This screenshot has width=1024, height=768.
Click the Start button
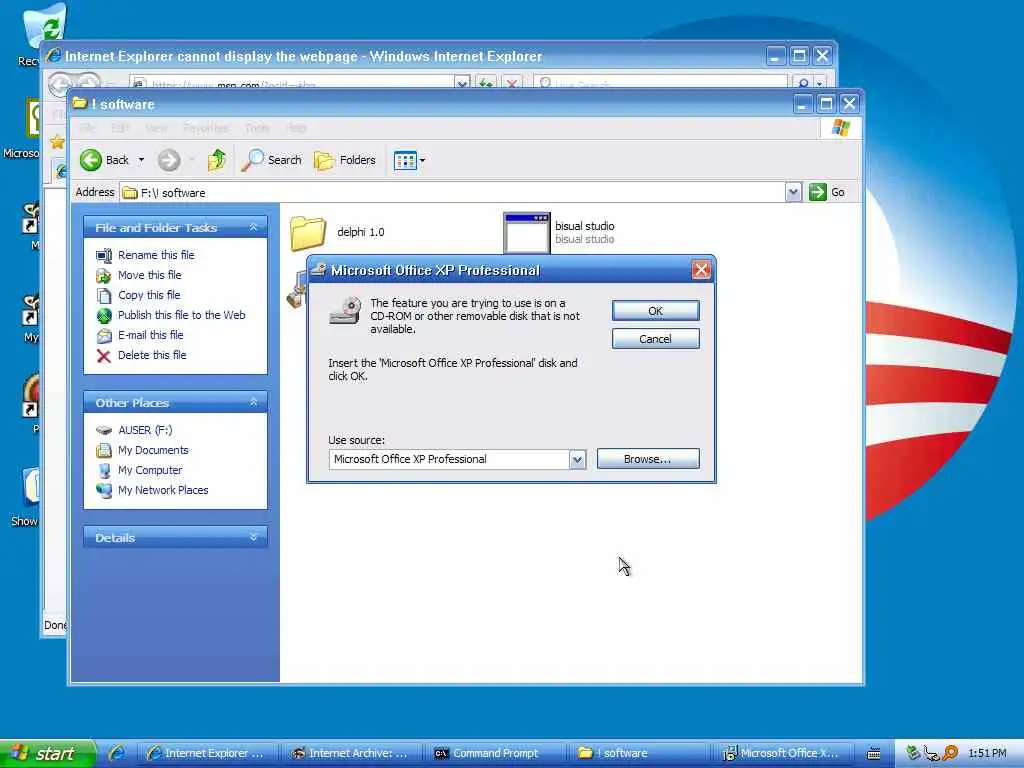[x=48, y=754]
